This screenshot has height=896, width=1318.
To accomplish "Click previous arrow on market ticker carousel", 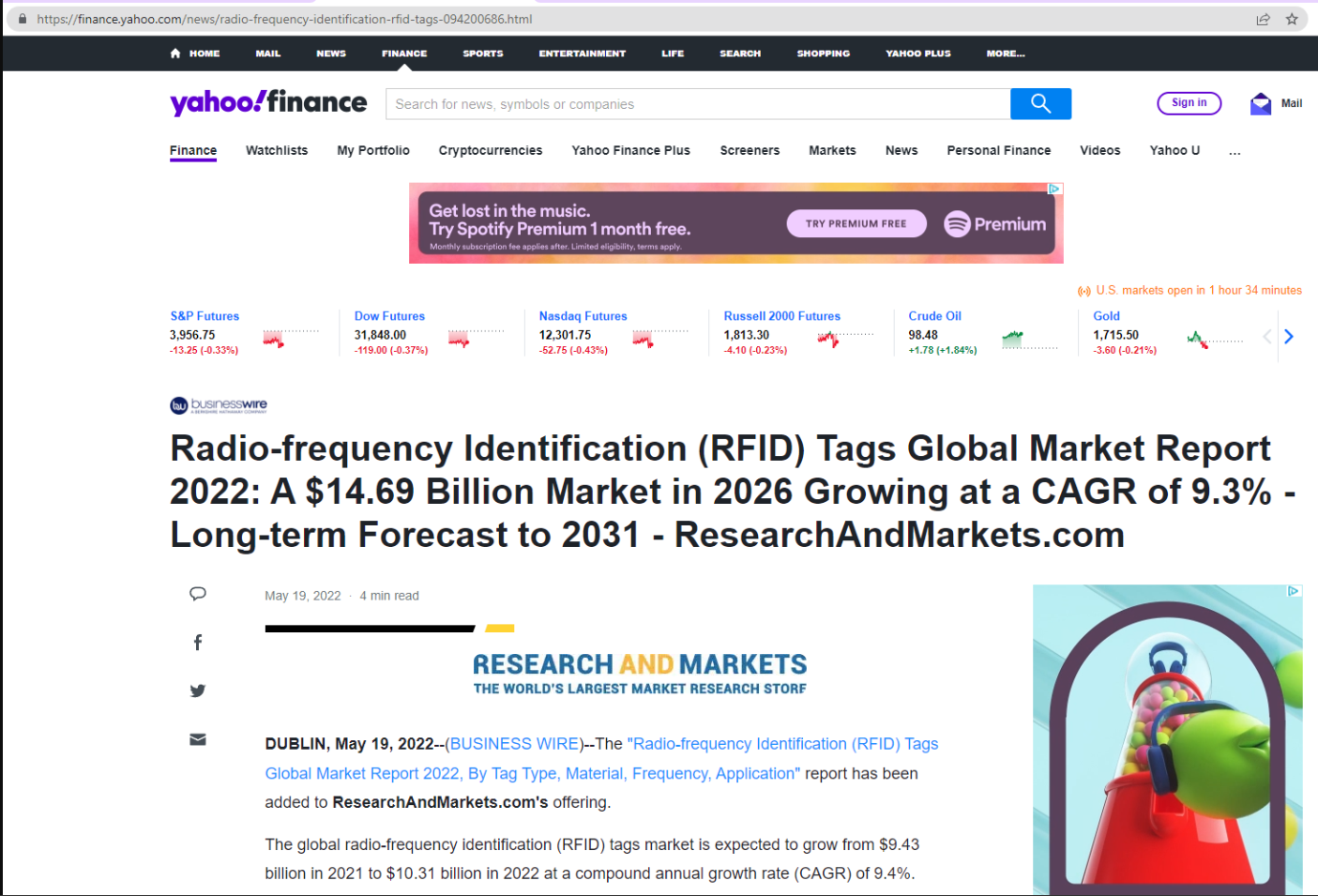I will tap(1267, 336).
